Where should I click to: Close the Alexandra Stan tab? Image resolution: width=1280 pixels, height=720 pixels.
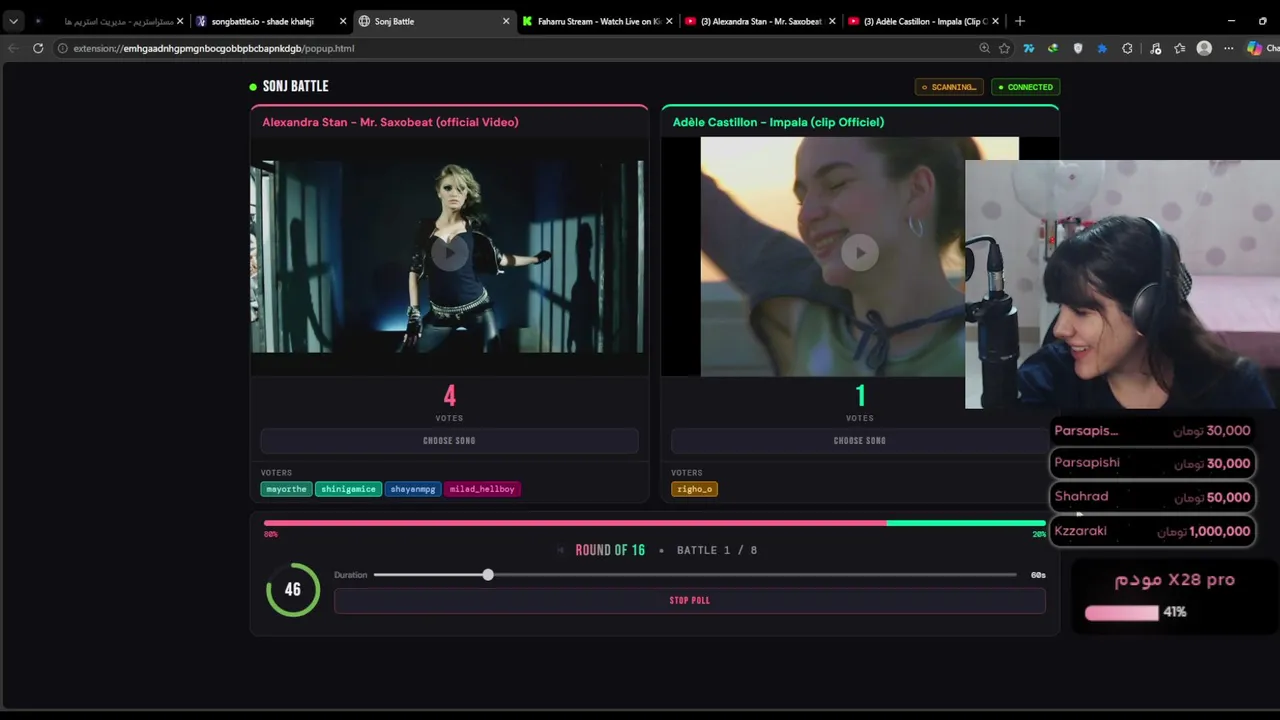tap(832, 21)
